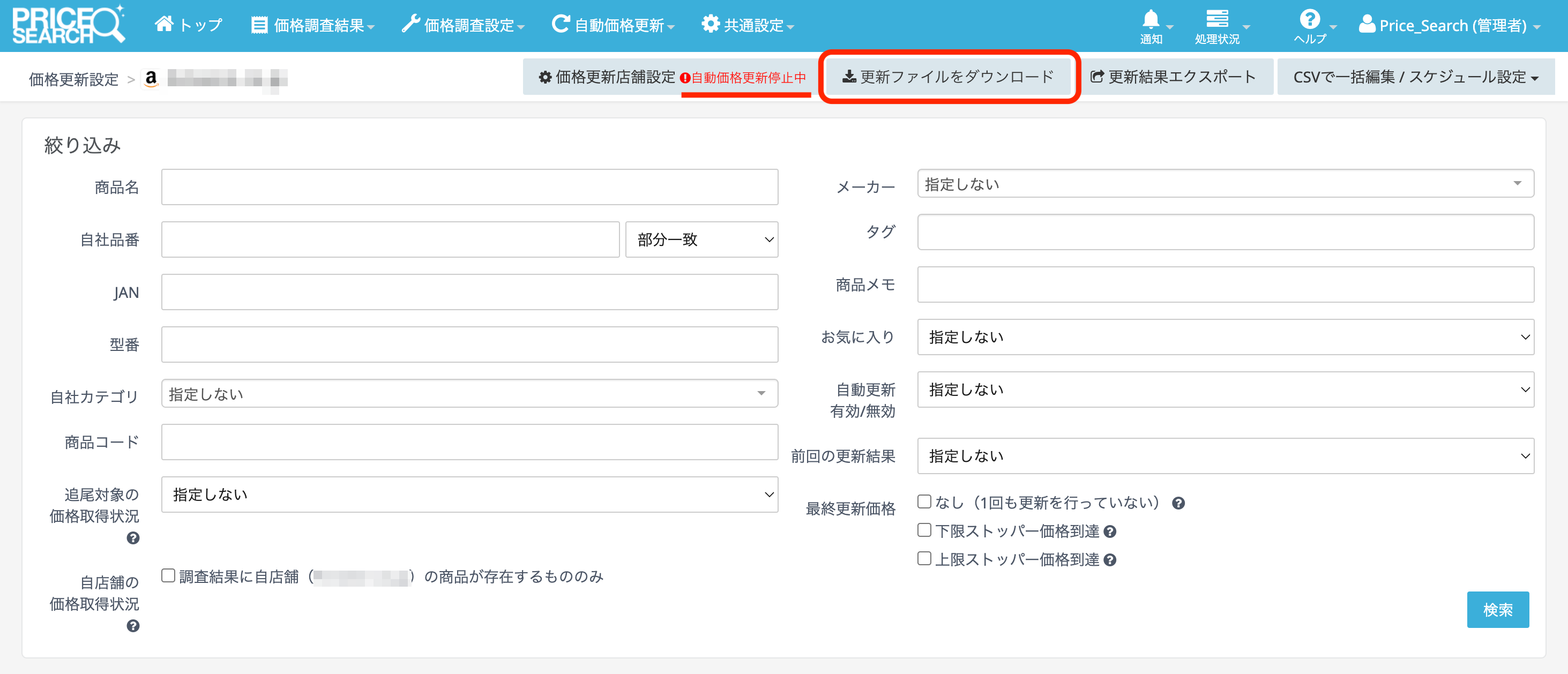
Task: Click help icon beside 上限ストッパー価格到達
Action: coord(1110,560)
